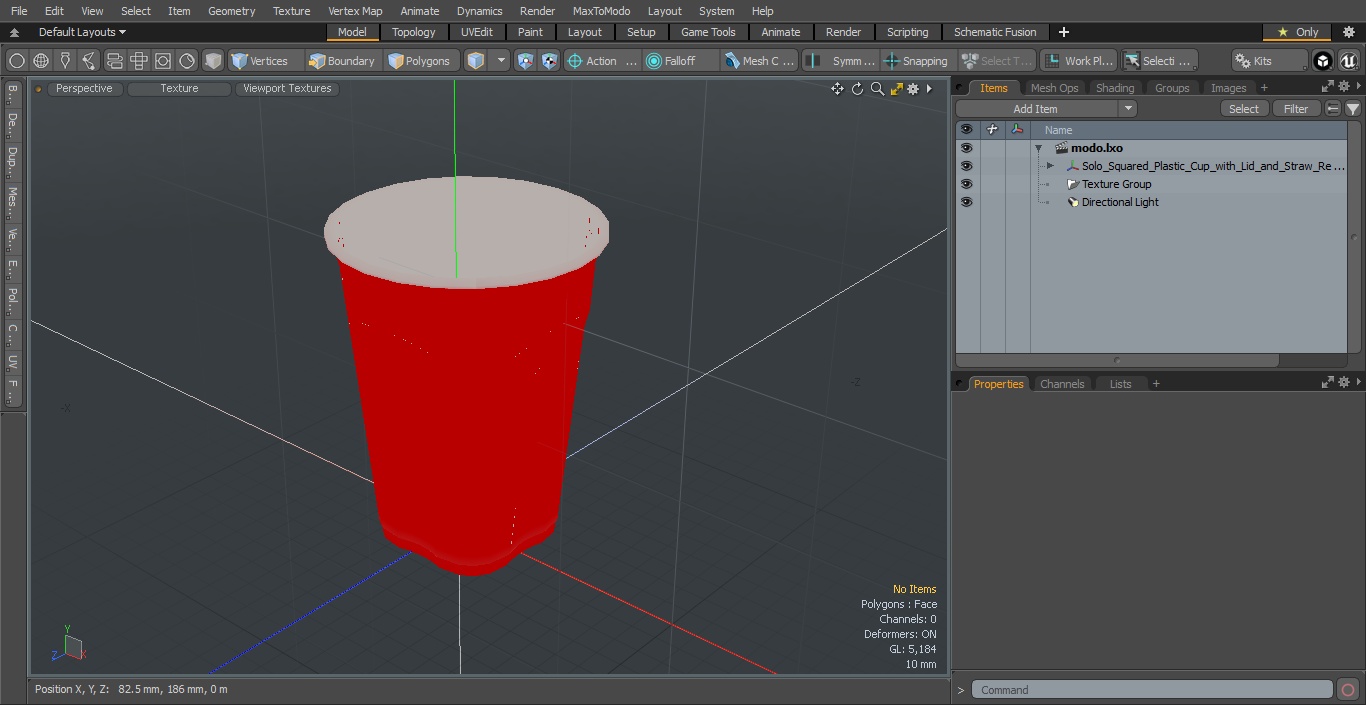Open the File menu
This screenshot has height=705, width=1366.
19,11
